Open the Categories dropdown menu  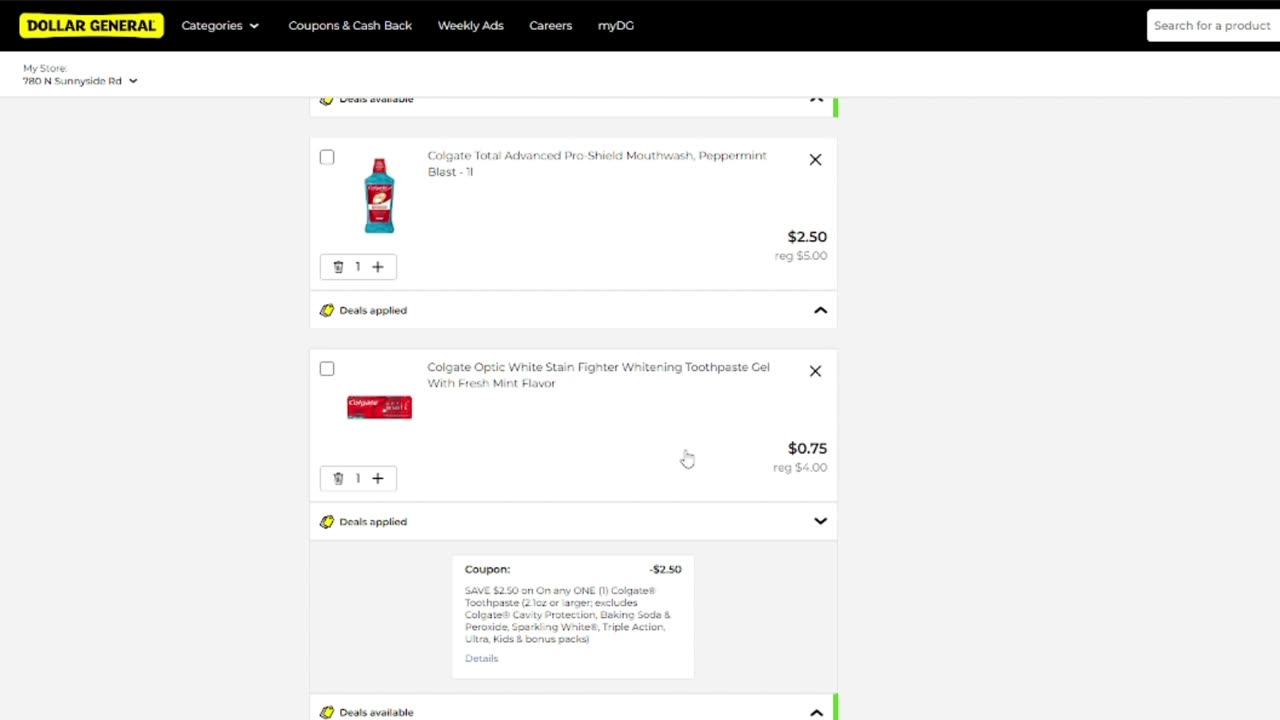pos(220,26)
